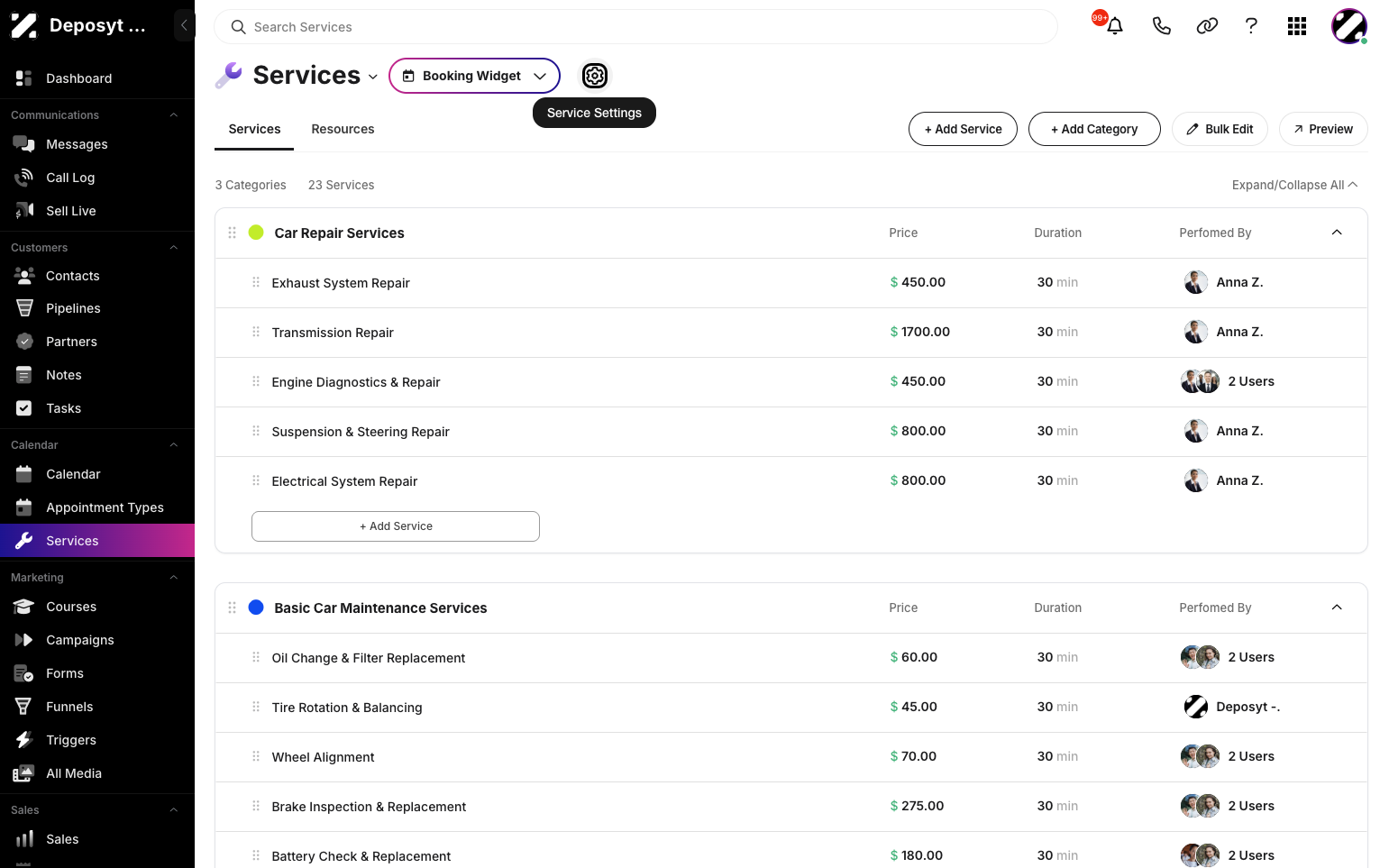Image resolution: width=1389 pixels, height=868 pixels.
Task: Click the Search Services field
Action: (x=635, y=27)
